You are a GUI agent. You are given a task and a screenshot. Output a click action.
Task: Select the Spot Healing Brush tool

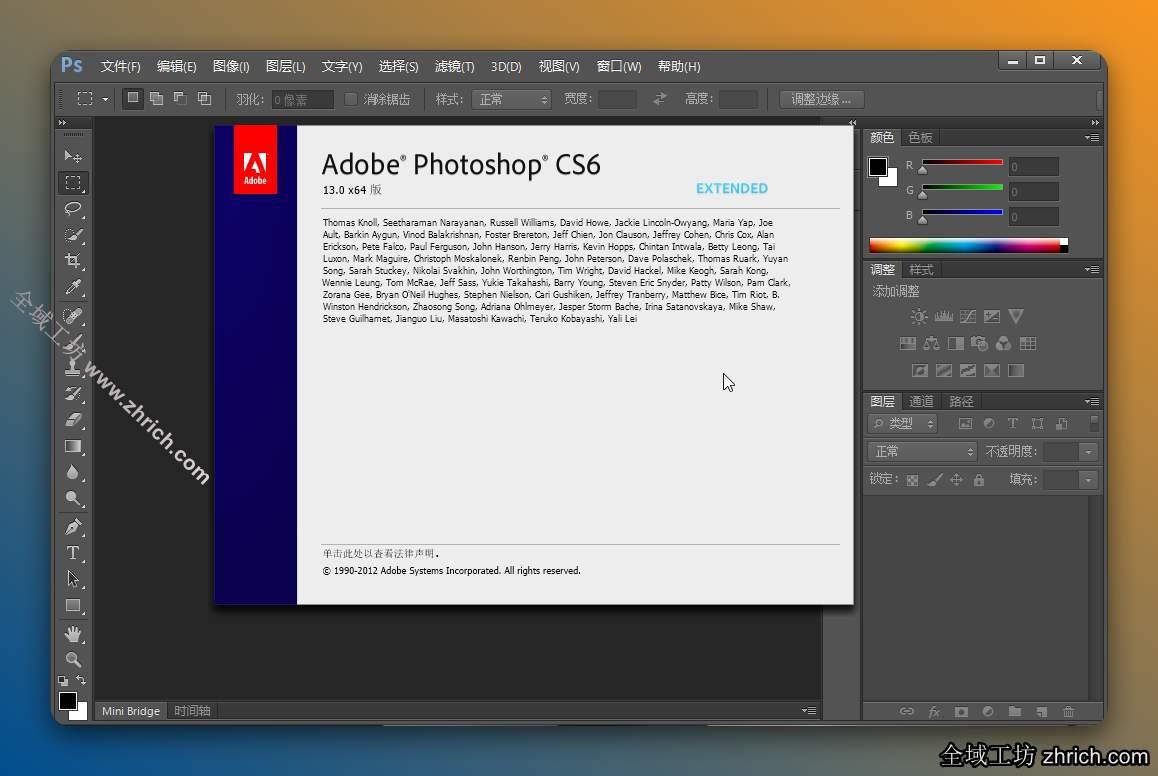point(73,316)
